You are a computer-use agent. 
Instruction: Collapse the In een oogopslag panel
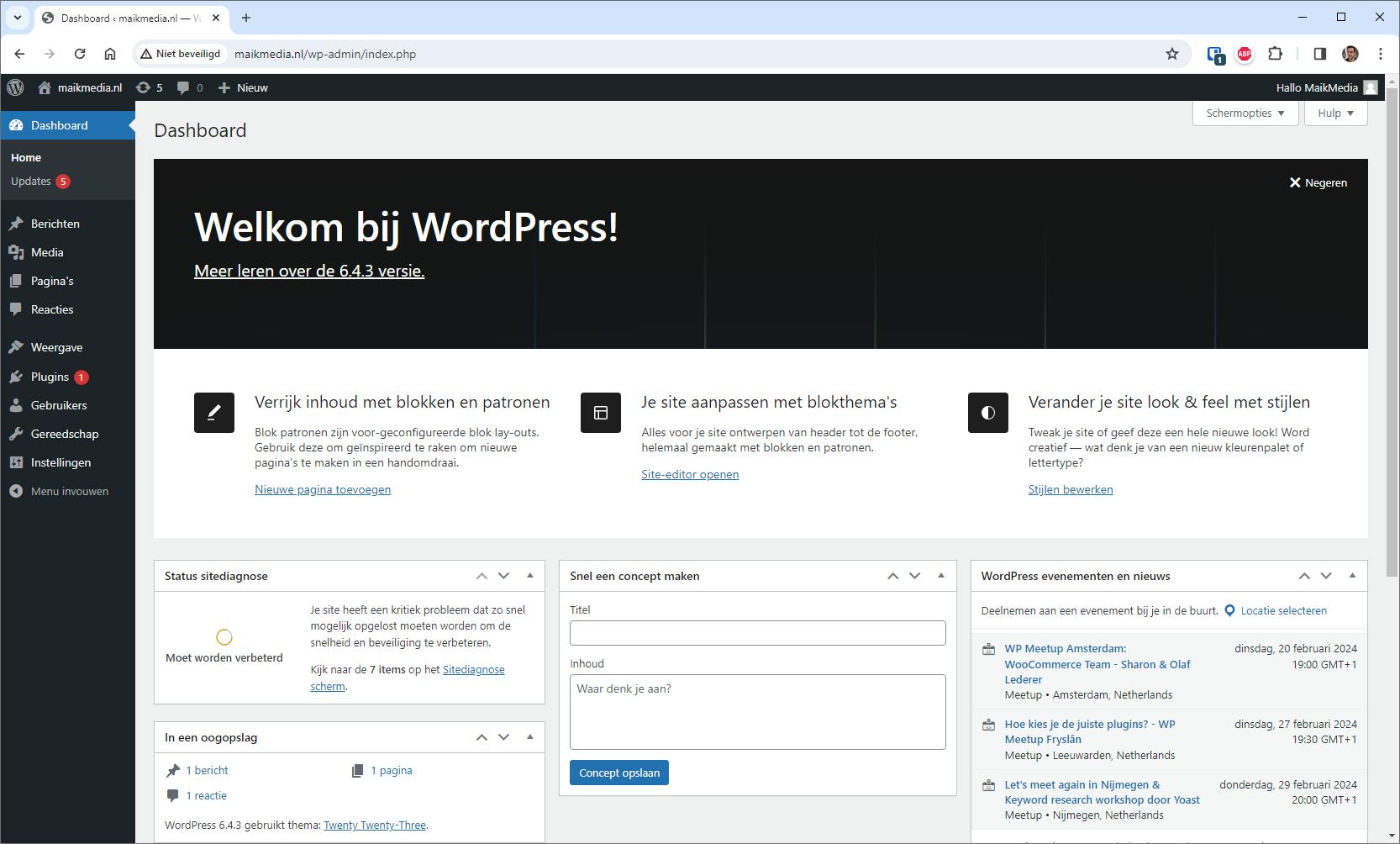click(x=529, y=737)
